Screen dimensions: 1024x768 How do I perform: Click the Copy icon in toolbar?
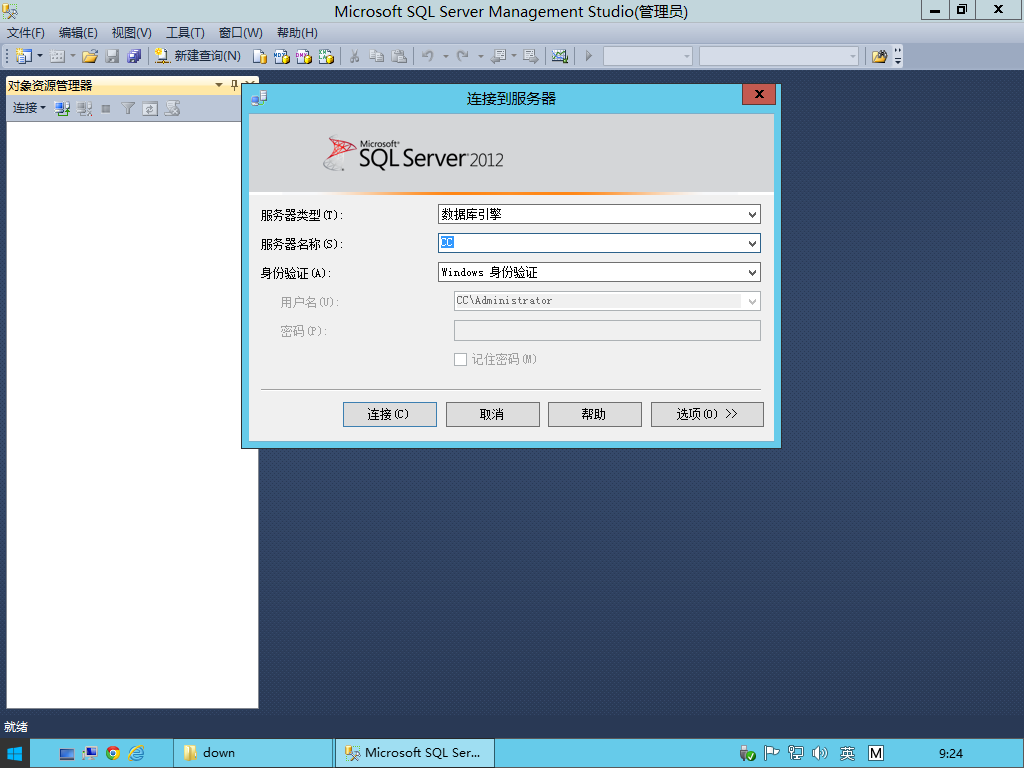pos(377,56)
